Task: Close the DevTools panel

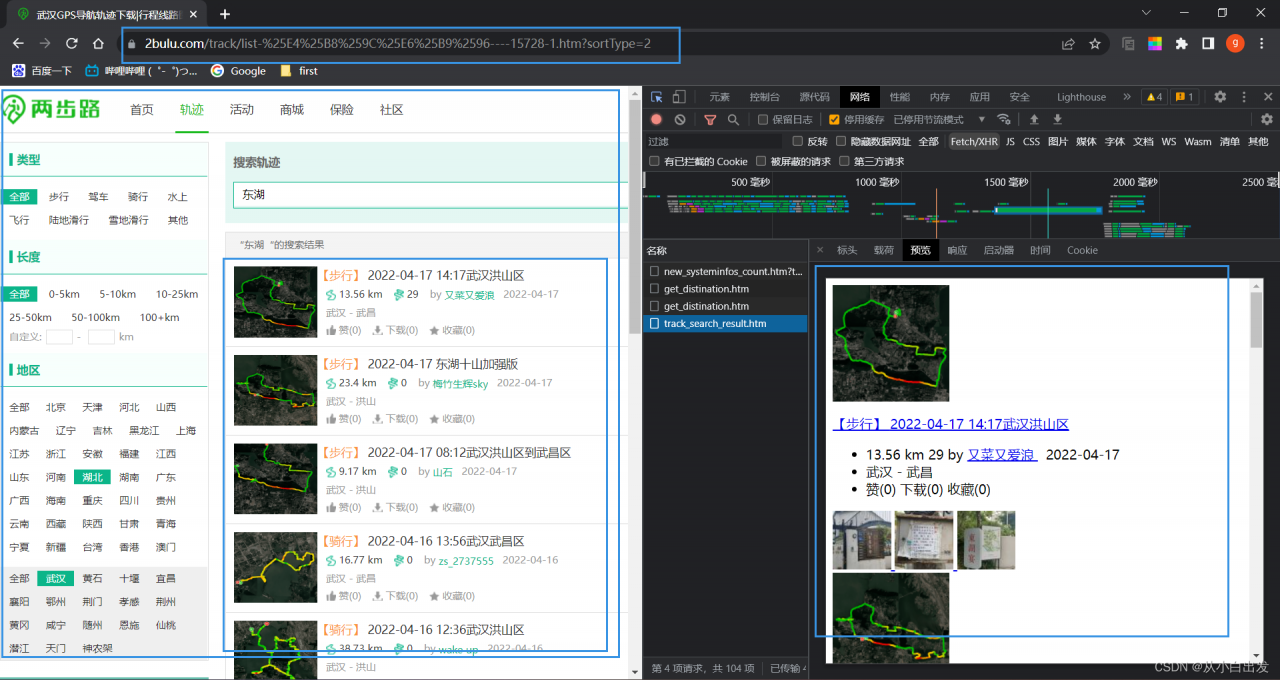Action: pyautogui.click(x=1267, y=97)
